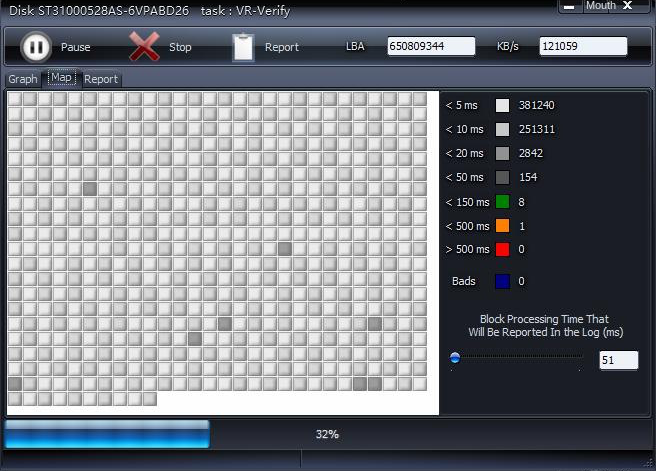Screen dimensions: 656x471
Task: Click the blue scan progress bar
Action: coord(107,434)
